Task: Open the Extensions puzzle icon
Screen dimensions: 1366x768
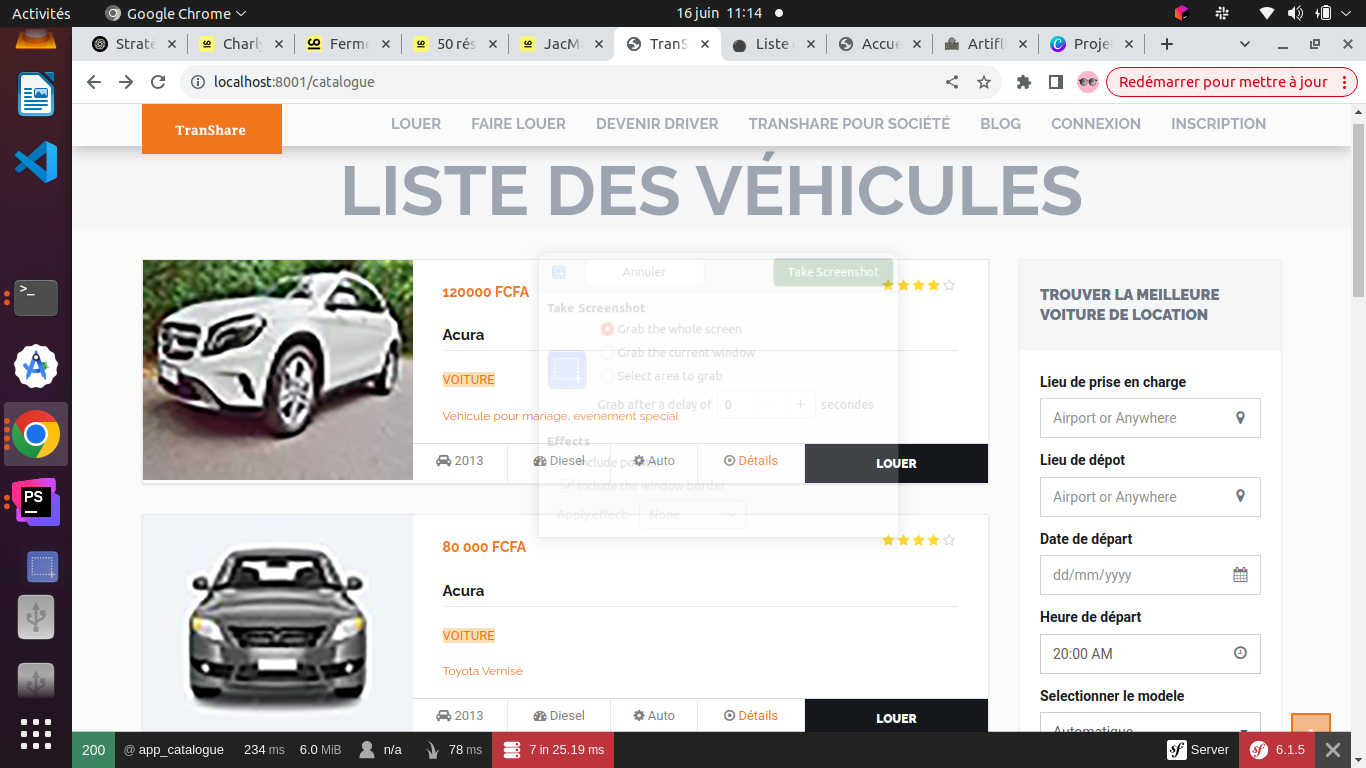Action: click(x=1024, y=82)
